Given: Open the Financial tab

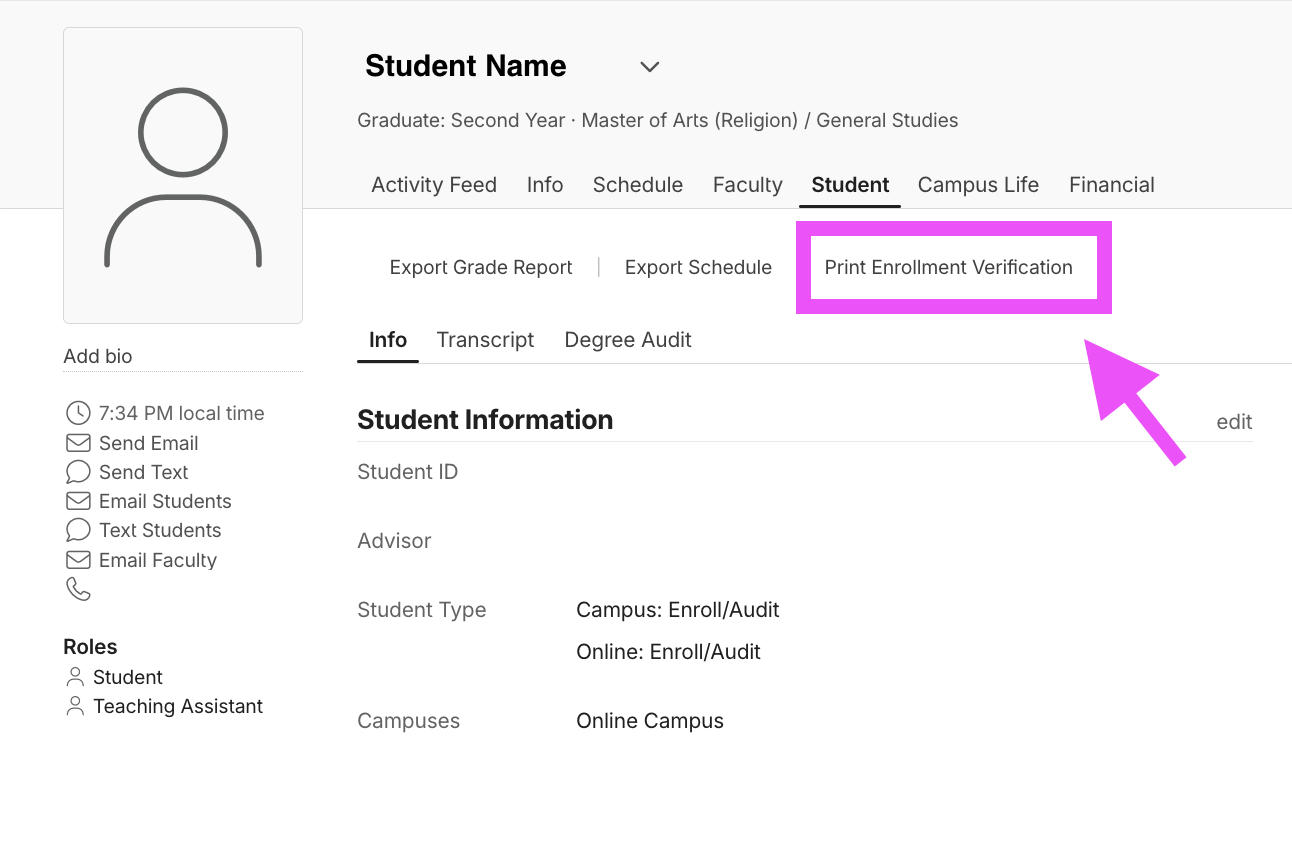Looking at the screenshot, I should click(x=1112, y=185).
